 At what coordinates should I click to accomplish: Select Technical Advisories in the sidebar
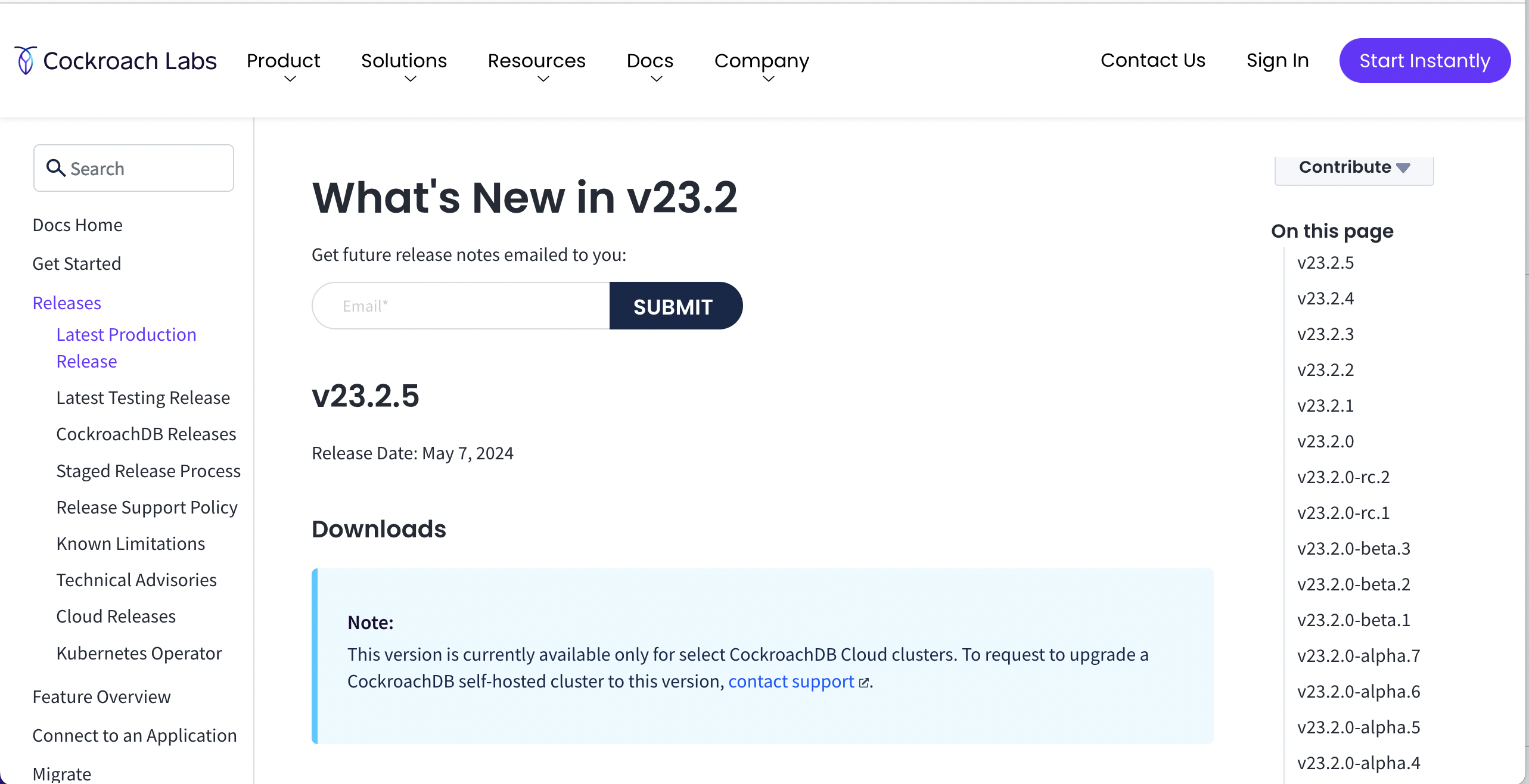(x=136, y=579)
